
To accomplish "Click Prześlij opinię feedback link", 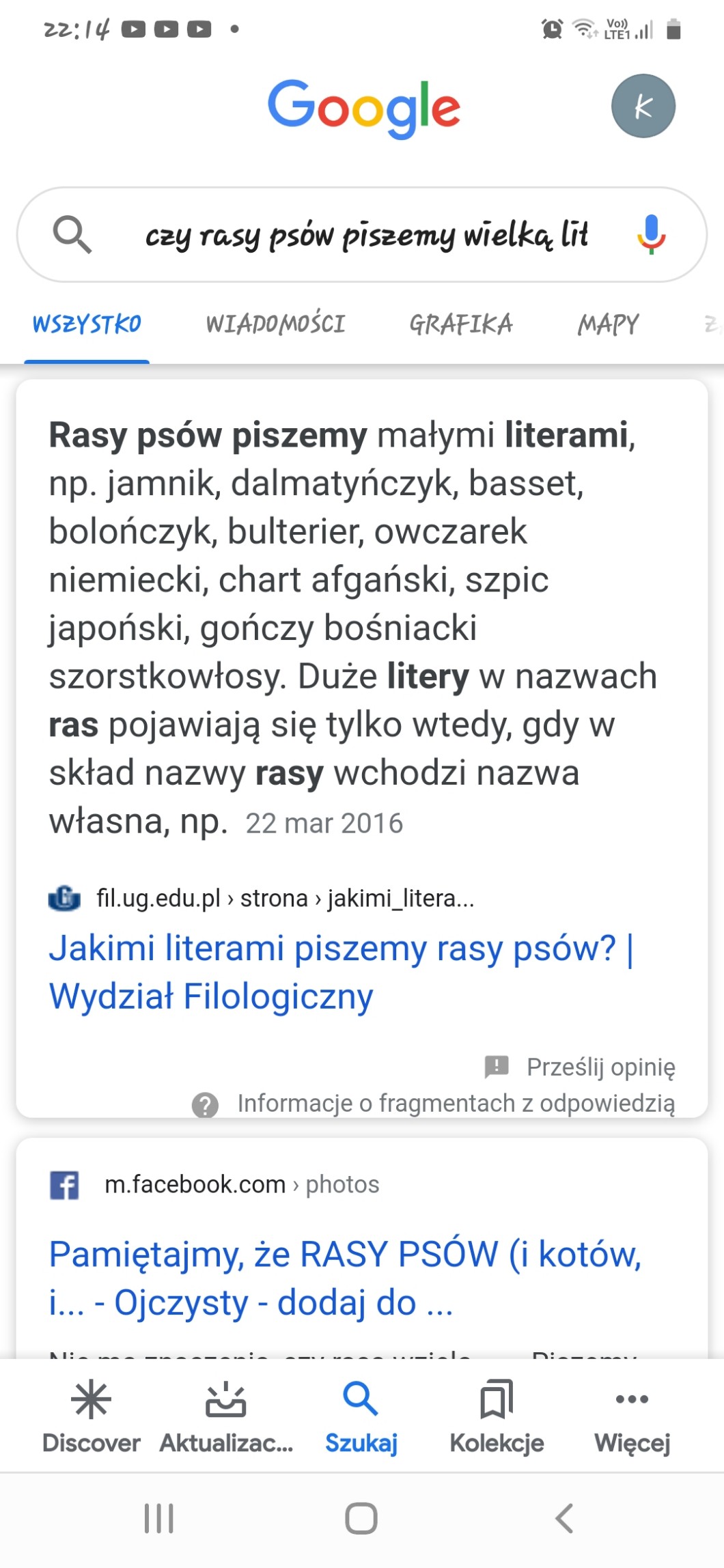I will coord(600,1067).
